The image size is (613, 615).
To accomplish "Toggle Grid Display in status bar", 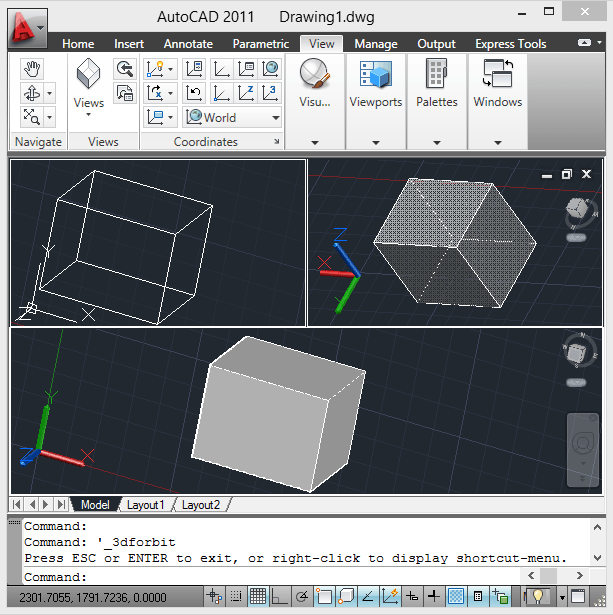I will (258, 597).
